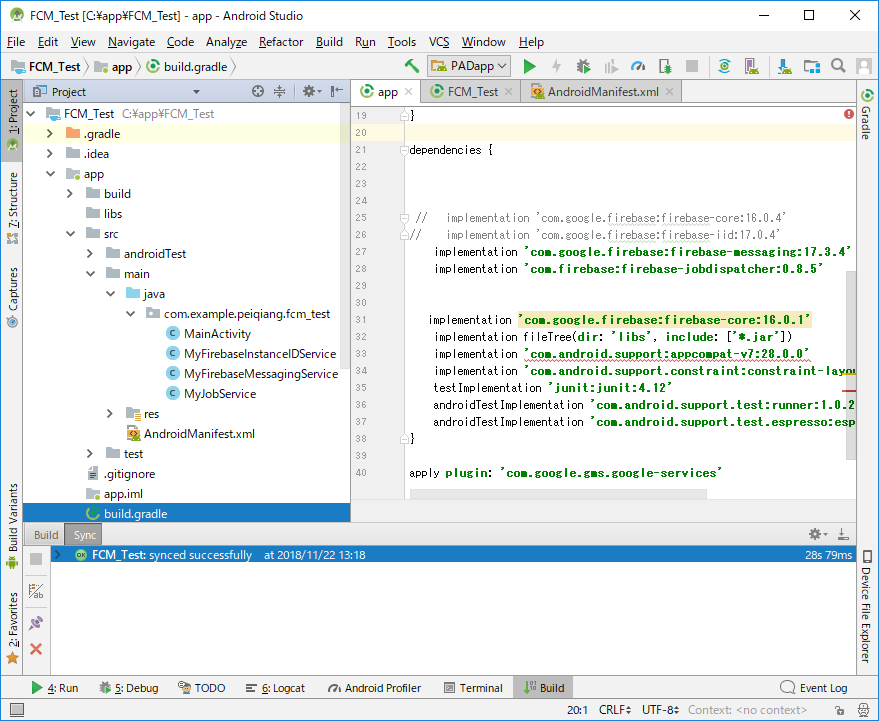
Task: Collapse the src folder
Action: pyautogui.click(x=70, y=234)
